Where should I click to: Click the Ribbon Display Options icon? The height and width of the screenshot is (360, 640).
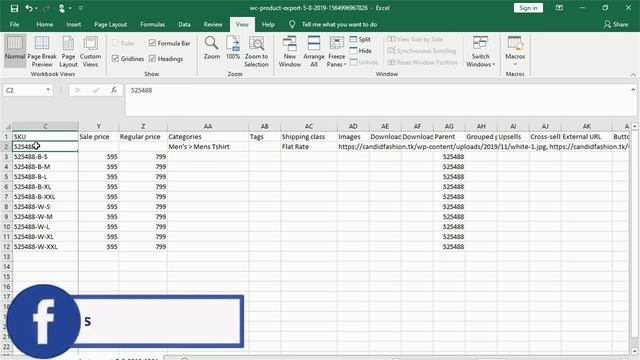[x=559, y=8]
